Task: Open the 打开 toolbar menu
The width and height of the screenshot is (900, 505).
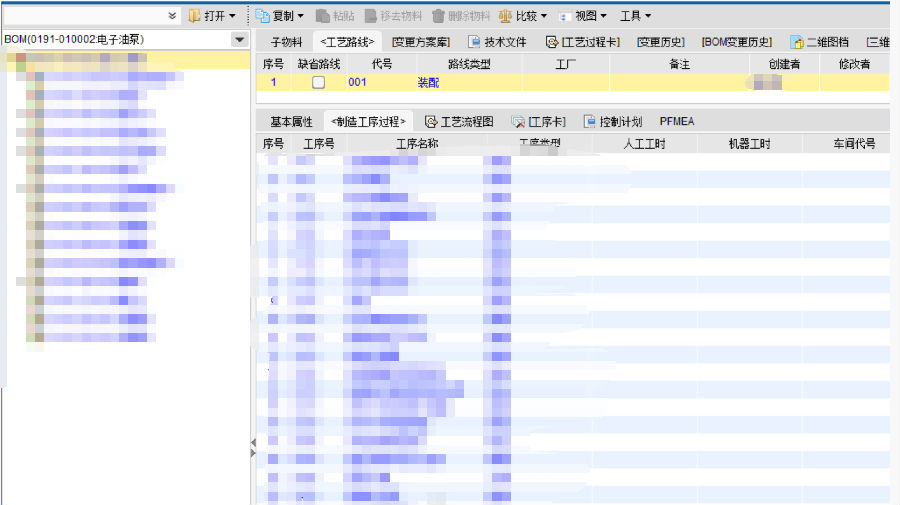Action: tap(212, 16)
